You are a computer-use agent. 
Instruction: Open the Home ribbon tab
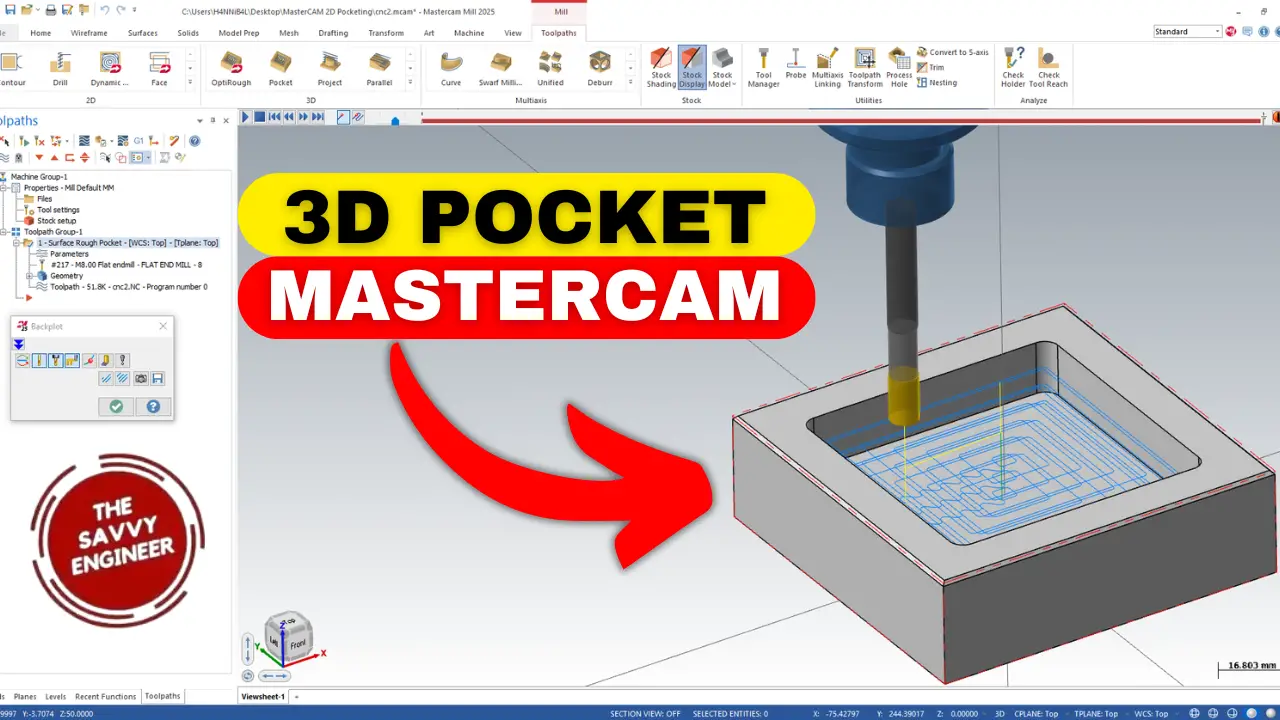click(x=41, y=33)
